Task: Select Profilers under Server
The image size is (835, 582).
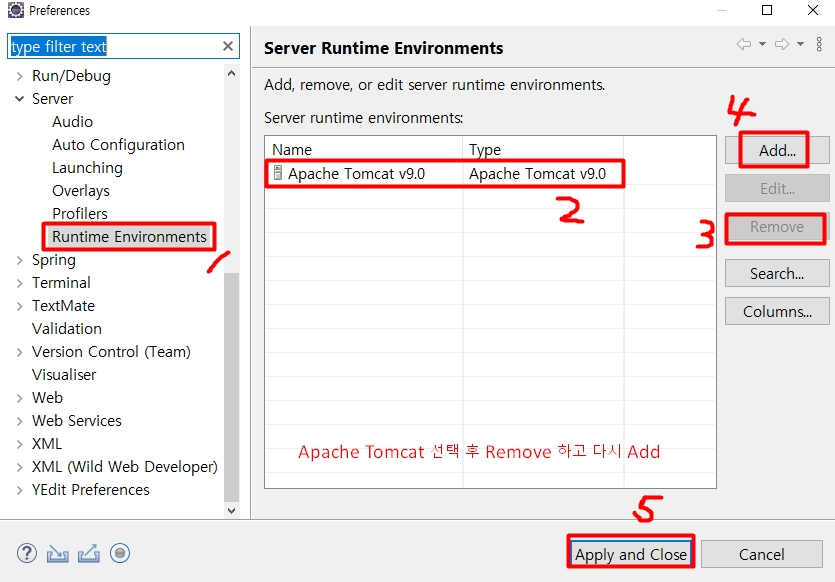Action: pyautogui.click(x=80, y=214)
